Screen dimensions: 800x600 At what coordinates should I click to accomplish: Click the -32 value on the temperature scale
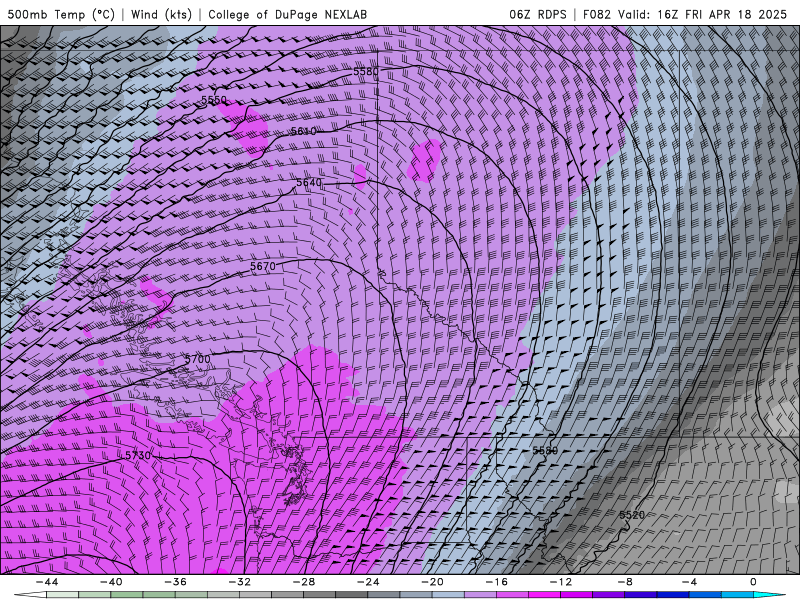(x=239, y=582)
